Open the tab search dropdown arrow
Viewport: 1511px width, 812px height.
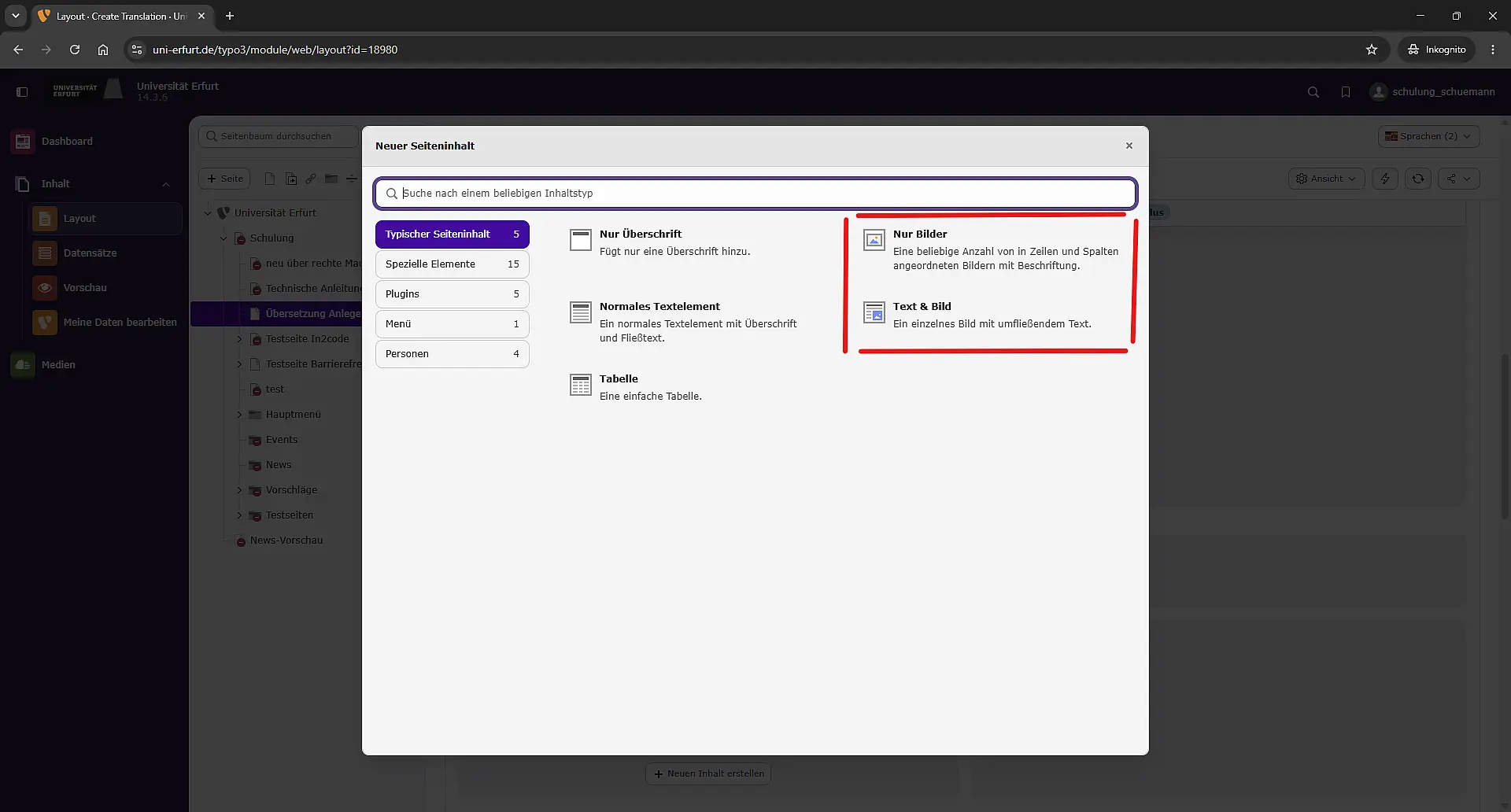point(16,16)
